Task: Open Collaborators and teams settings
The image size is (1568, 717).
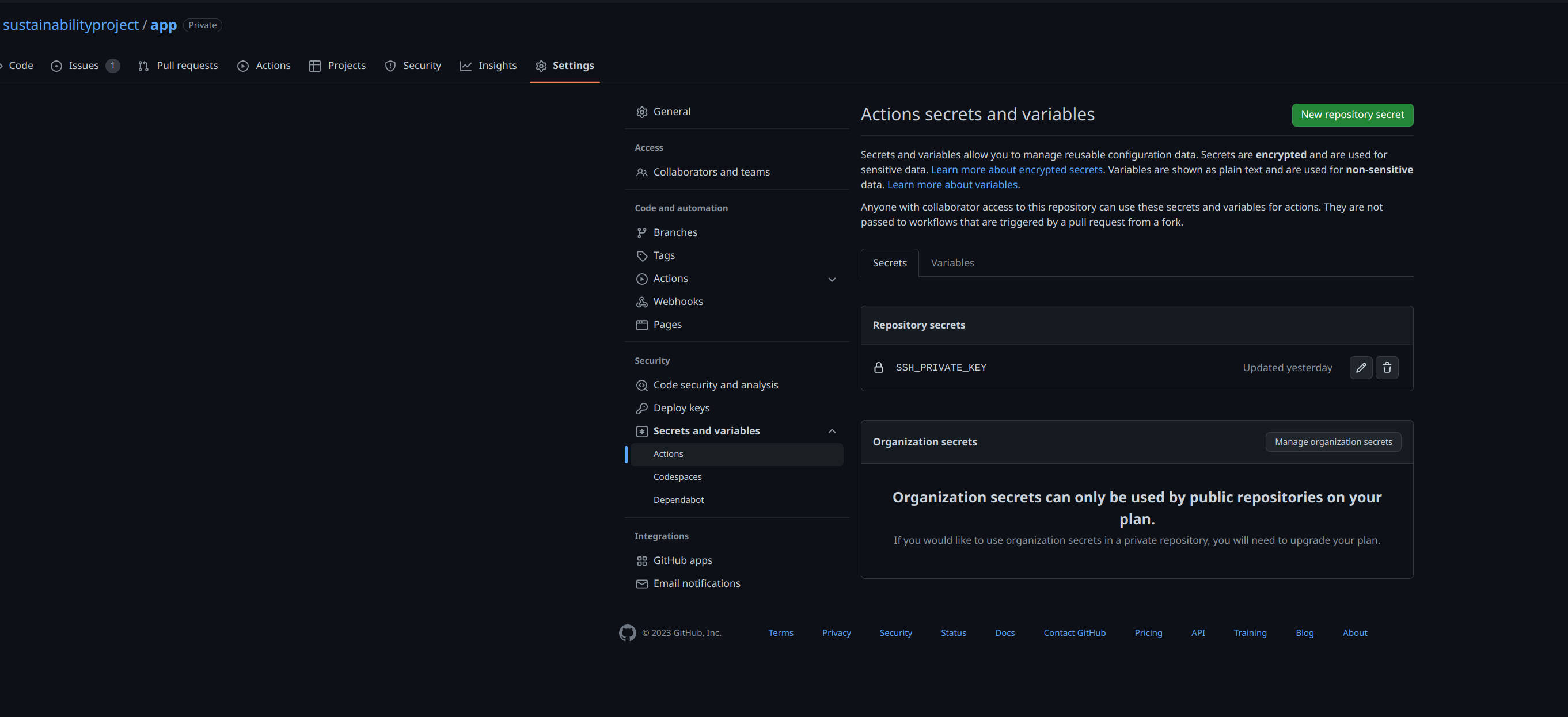Action: 711,171
